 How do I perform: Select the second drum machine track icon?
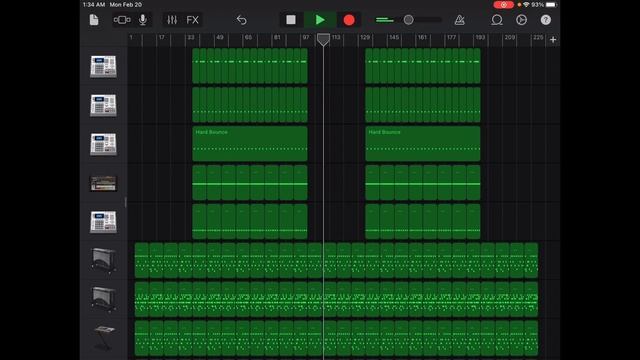pyautogui.click(x=103, y=105)
